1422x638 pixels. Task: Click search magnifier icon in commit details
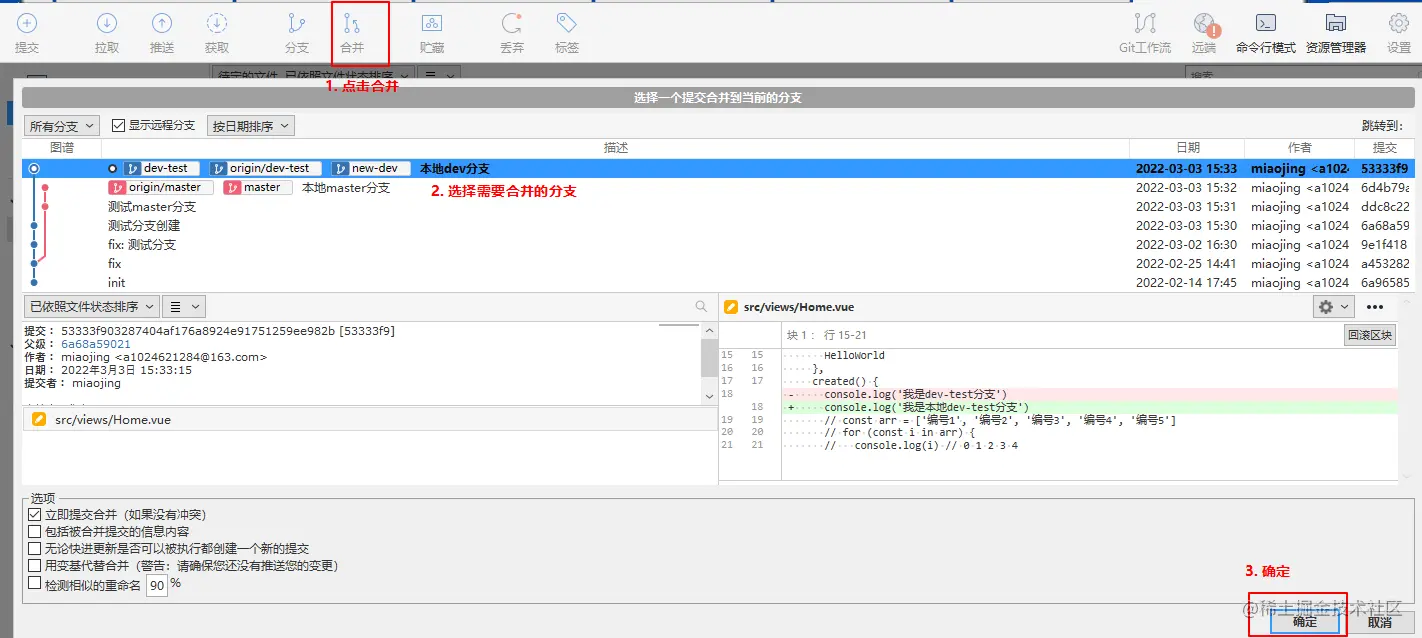coord(702,306)
